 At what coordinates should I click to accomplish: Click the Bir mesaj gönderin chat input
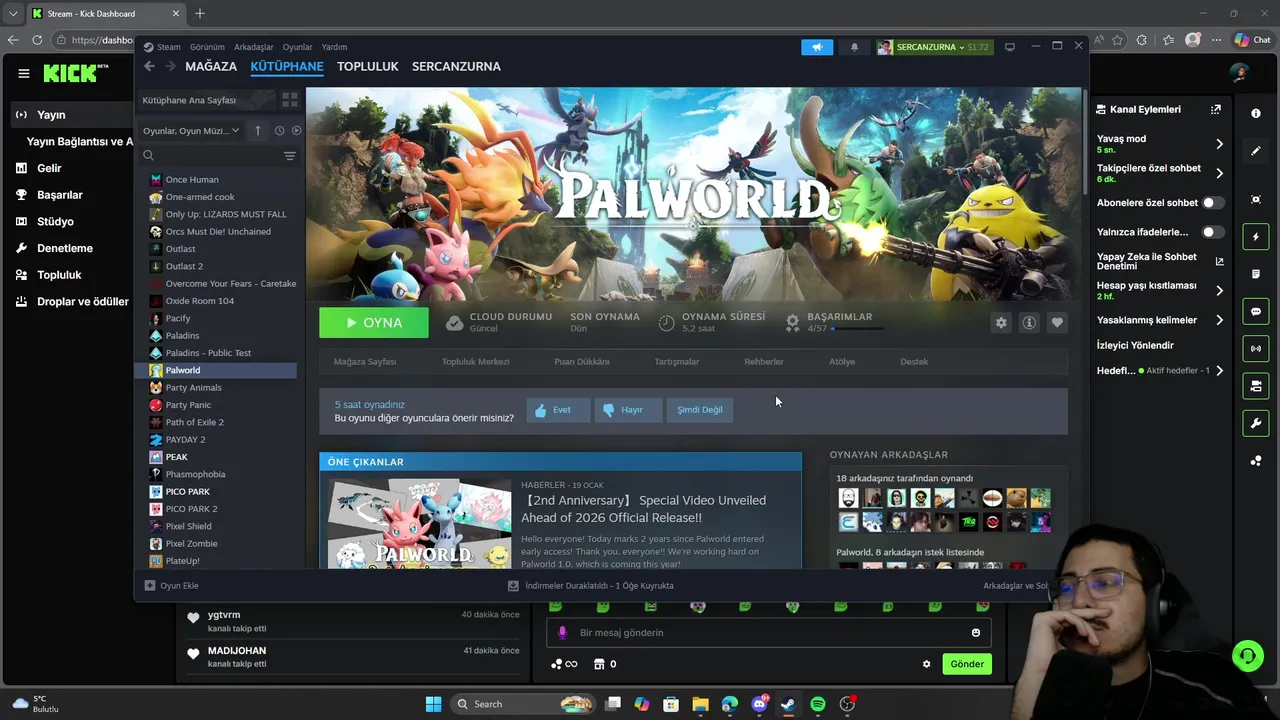tap(768, 632)
